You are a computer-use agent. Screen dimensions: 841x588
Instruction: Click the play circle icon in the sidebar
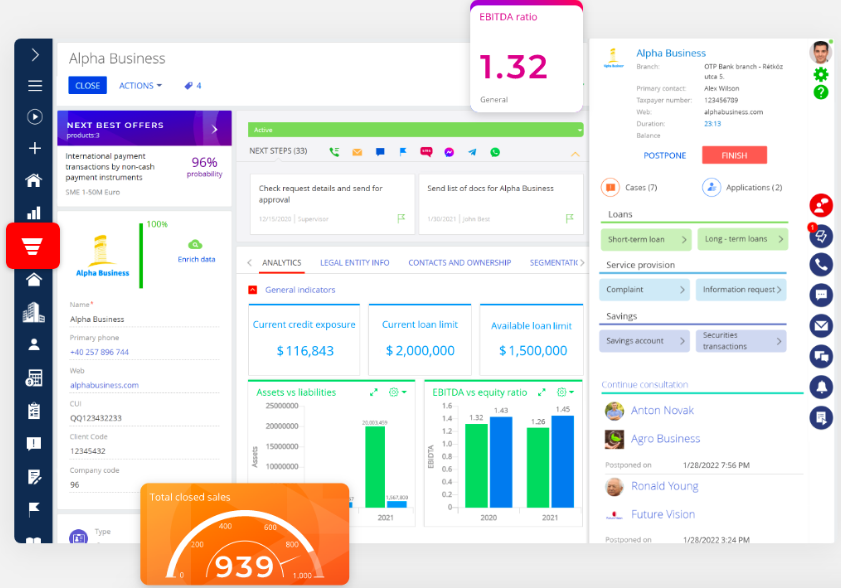click(35, 116)
